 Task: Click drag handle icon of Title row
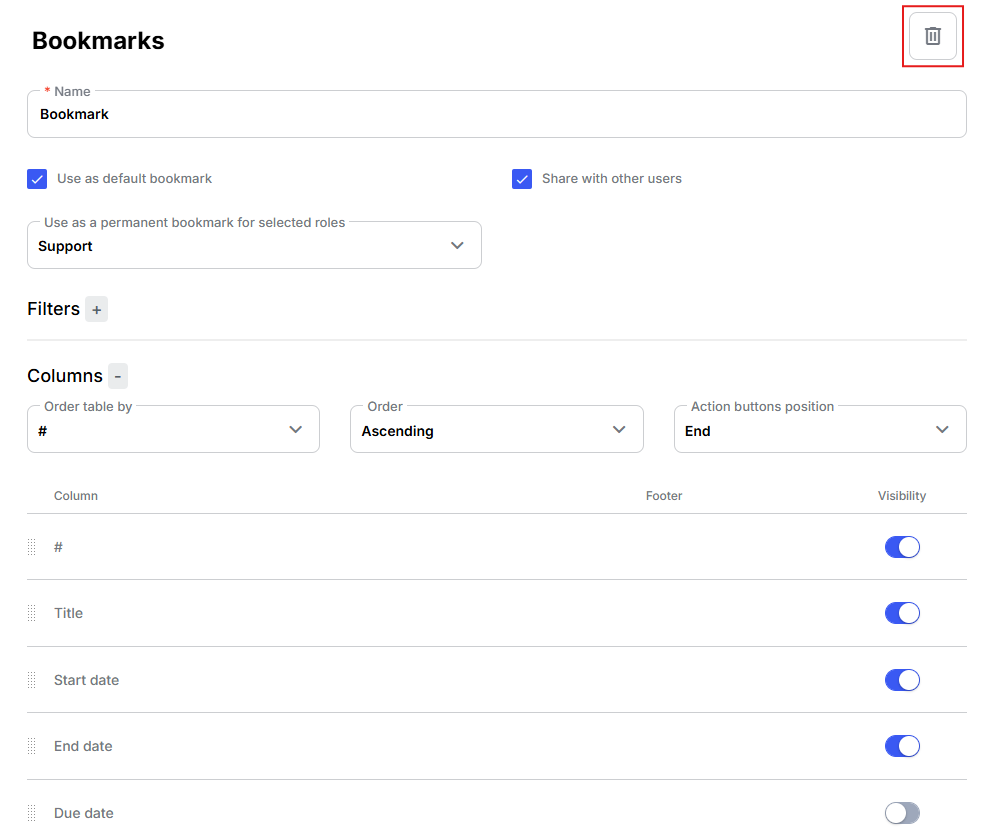coord(32,613)
